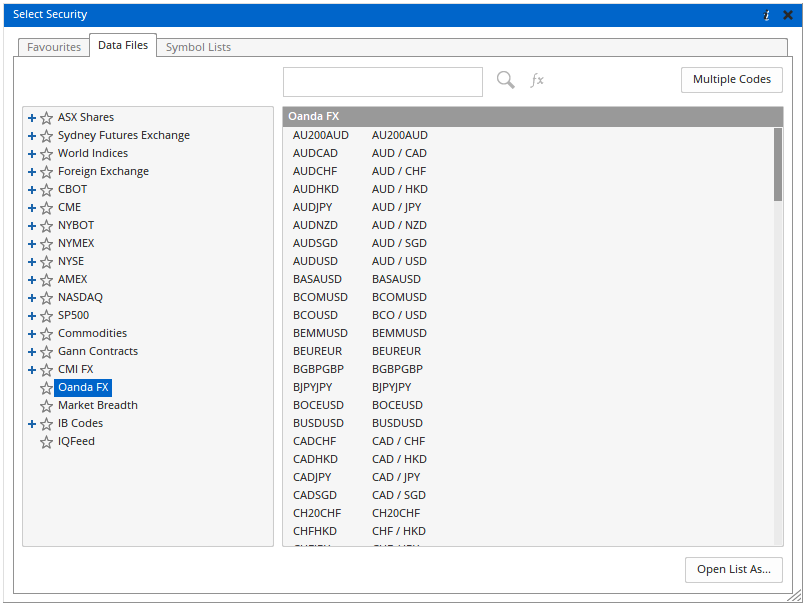Viewport: 807px width, 607px height.
Task: Click the star icon beside Commodities
Action: pos(46,334)
